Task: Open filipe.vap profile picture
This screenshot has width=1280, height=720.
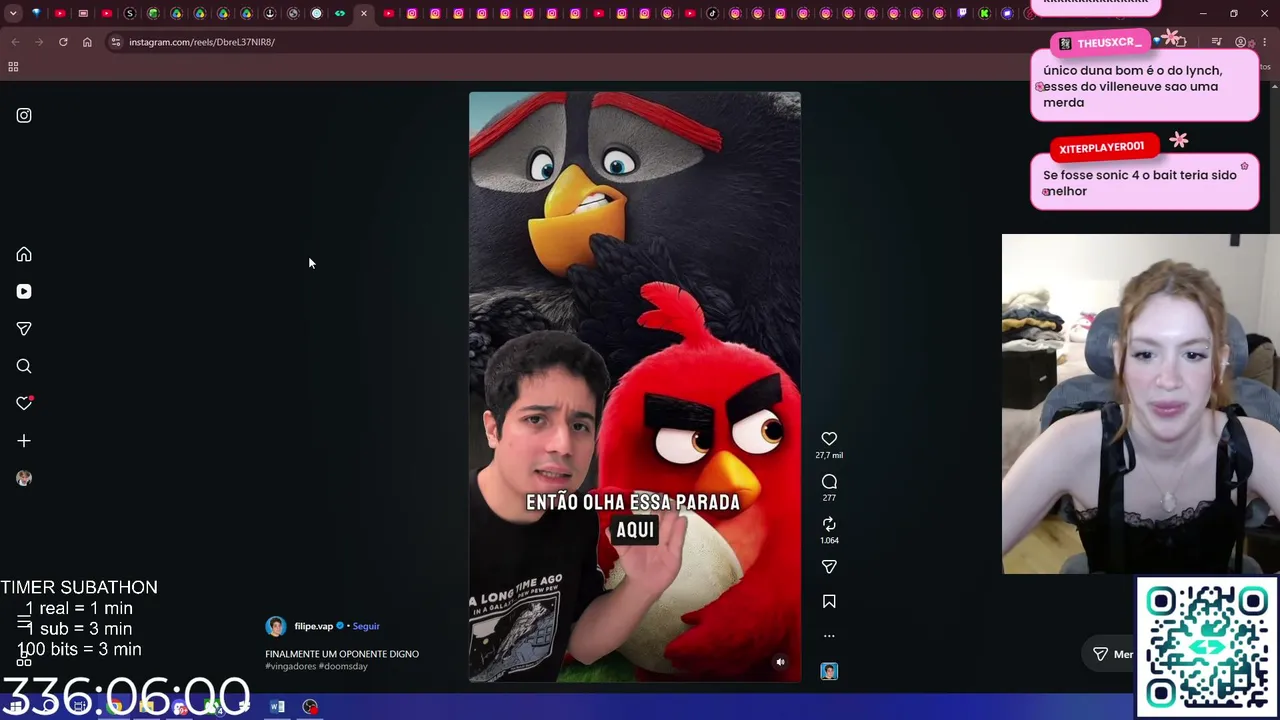Action: tap(275, 626)
